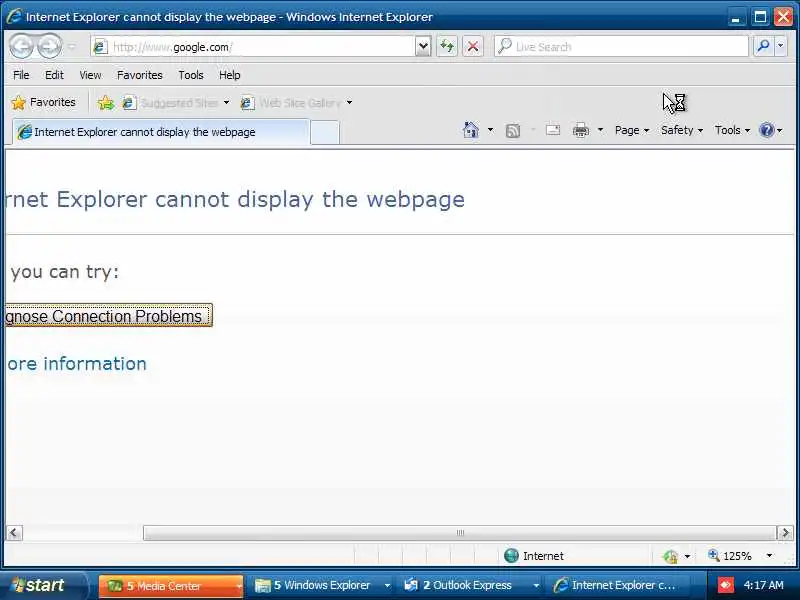Open the recent pages dropdown arrow
Viewport: 800px width, 600px height.
72,47
